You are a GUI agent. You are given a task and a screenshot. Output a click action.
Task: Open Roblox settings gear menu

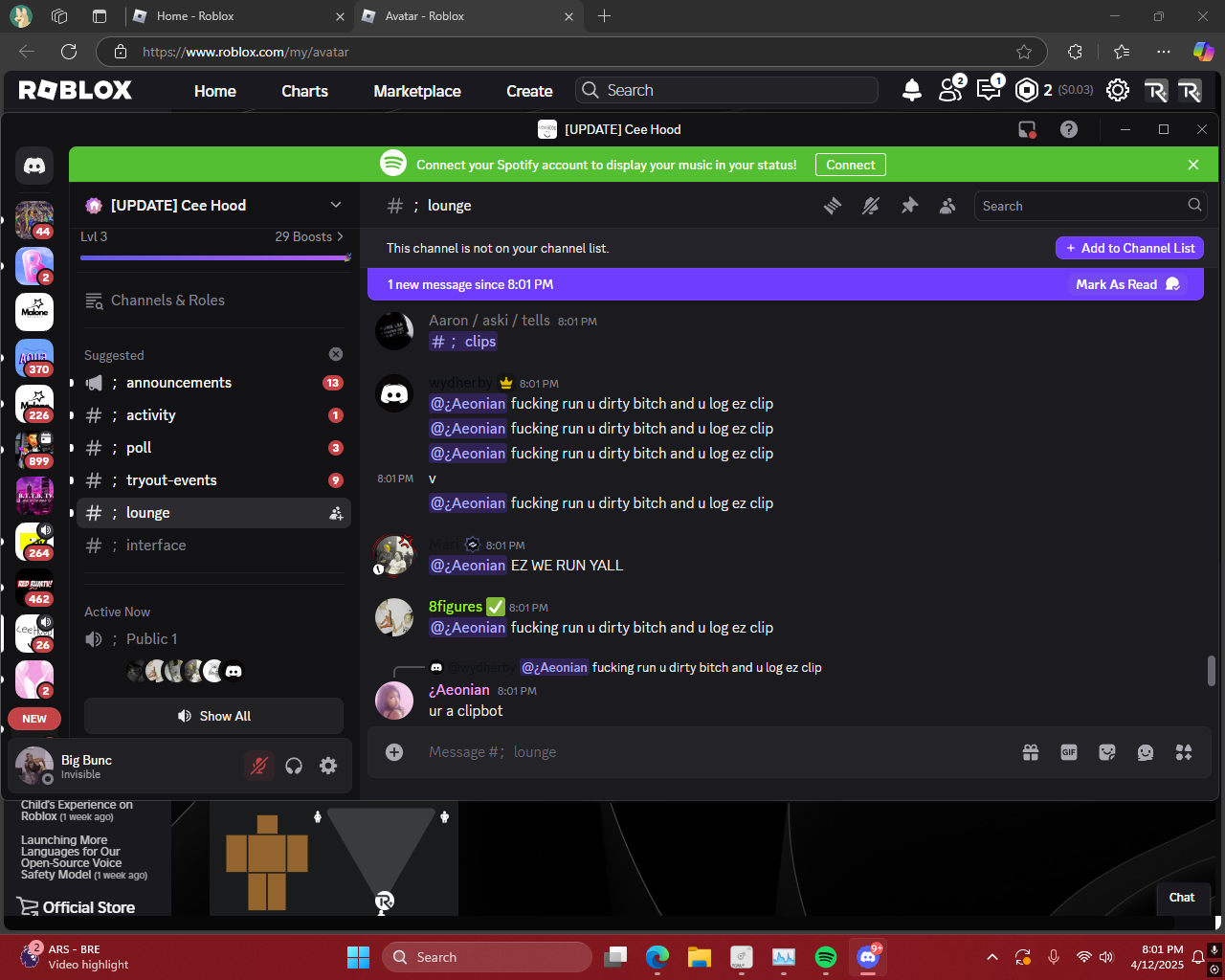pos(1117,90)
